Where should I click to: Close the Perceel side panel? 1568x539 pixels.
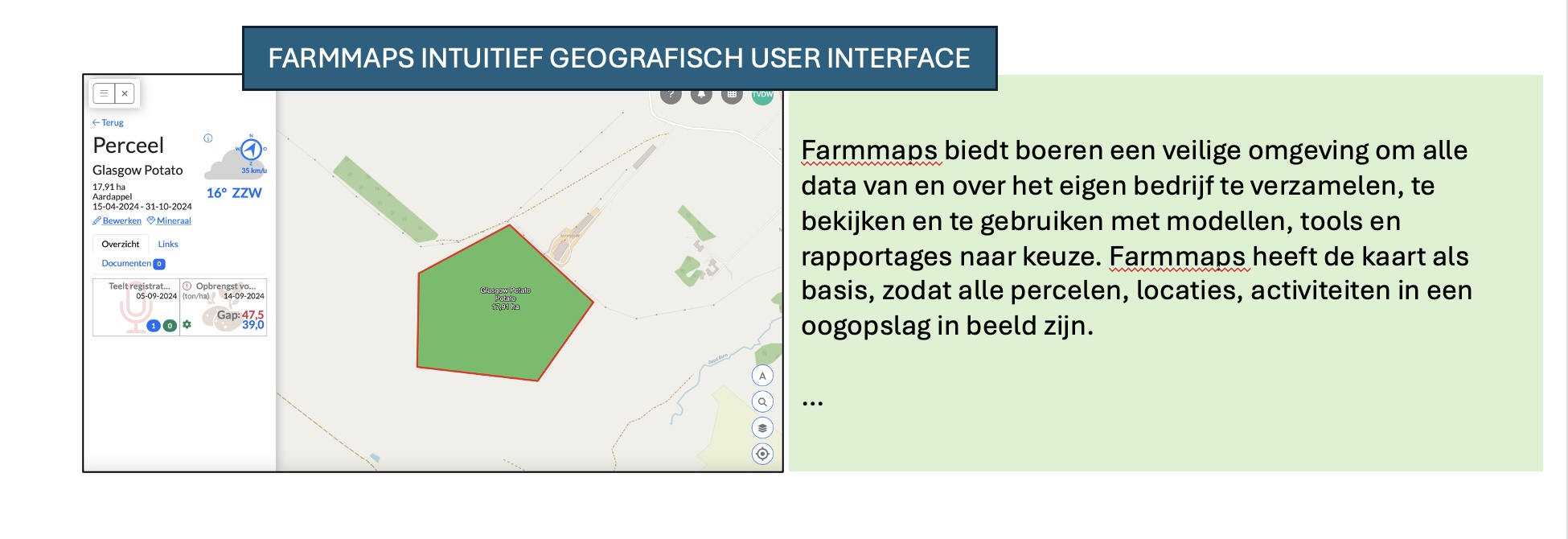tap(125, 93)
